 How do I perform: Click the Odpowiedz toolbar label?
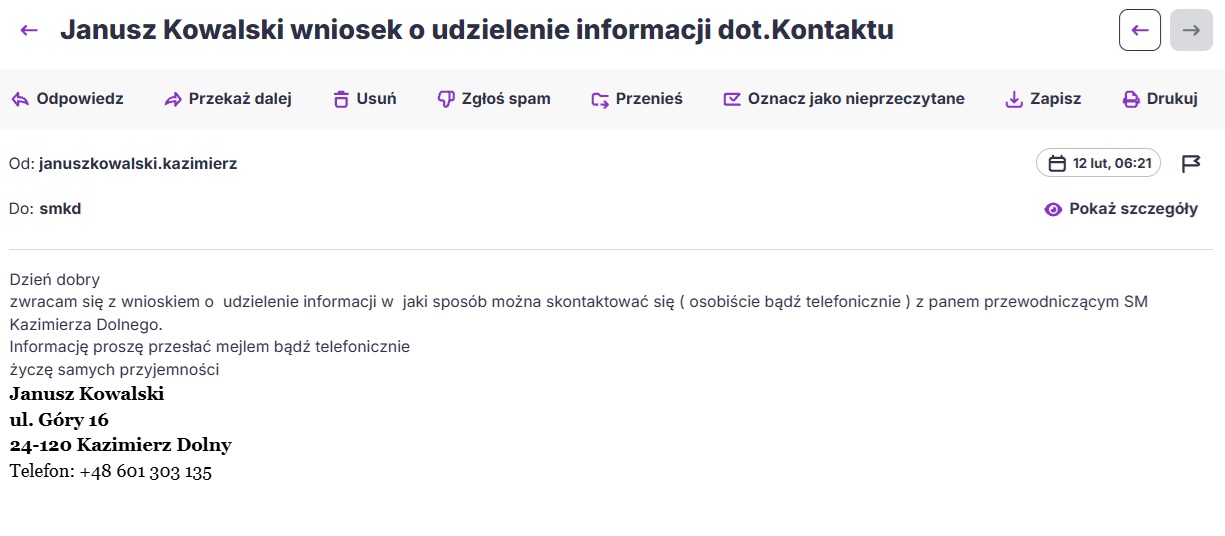[x=80, y=99]
